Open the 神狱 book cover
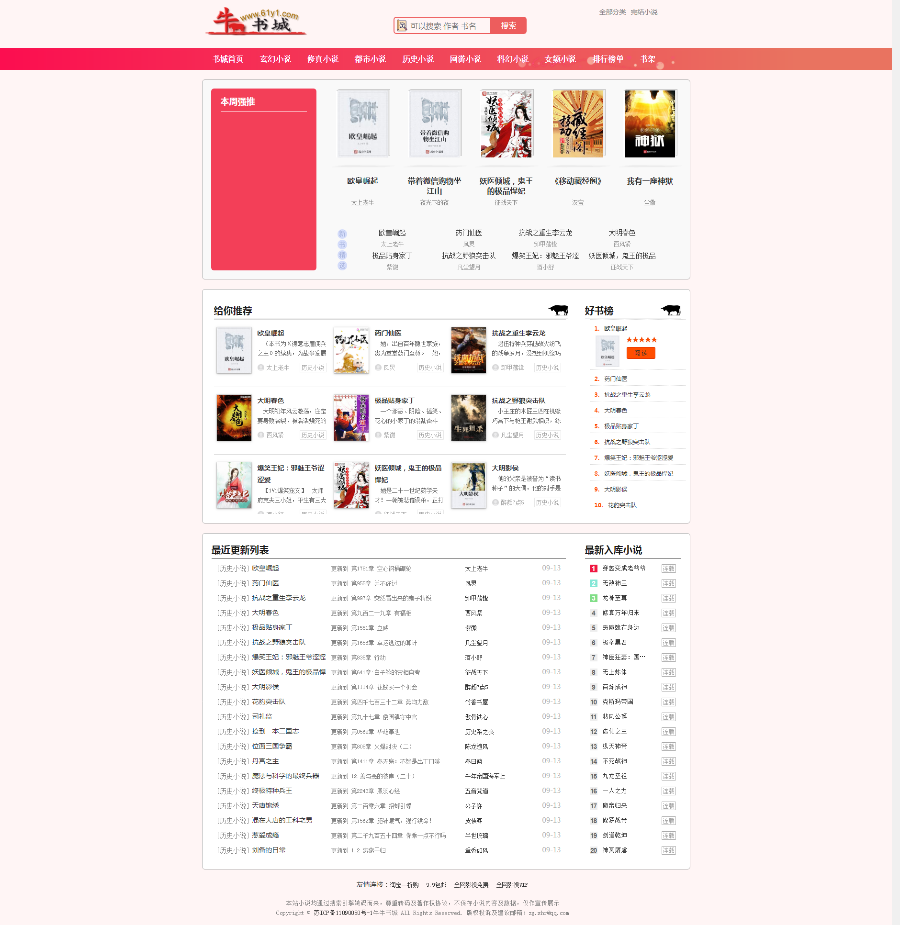This screenshot has width=900, height=925. (x=650, y=123)
